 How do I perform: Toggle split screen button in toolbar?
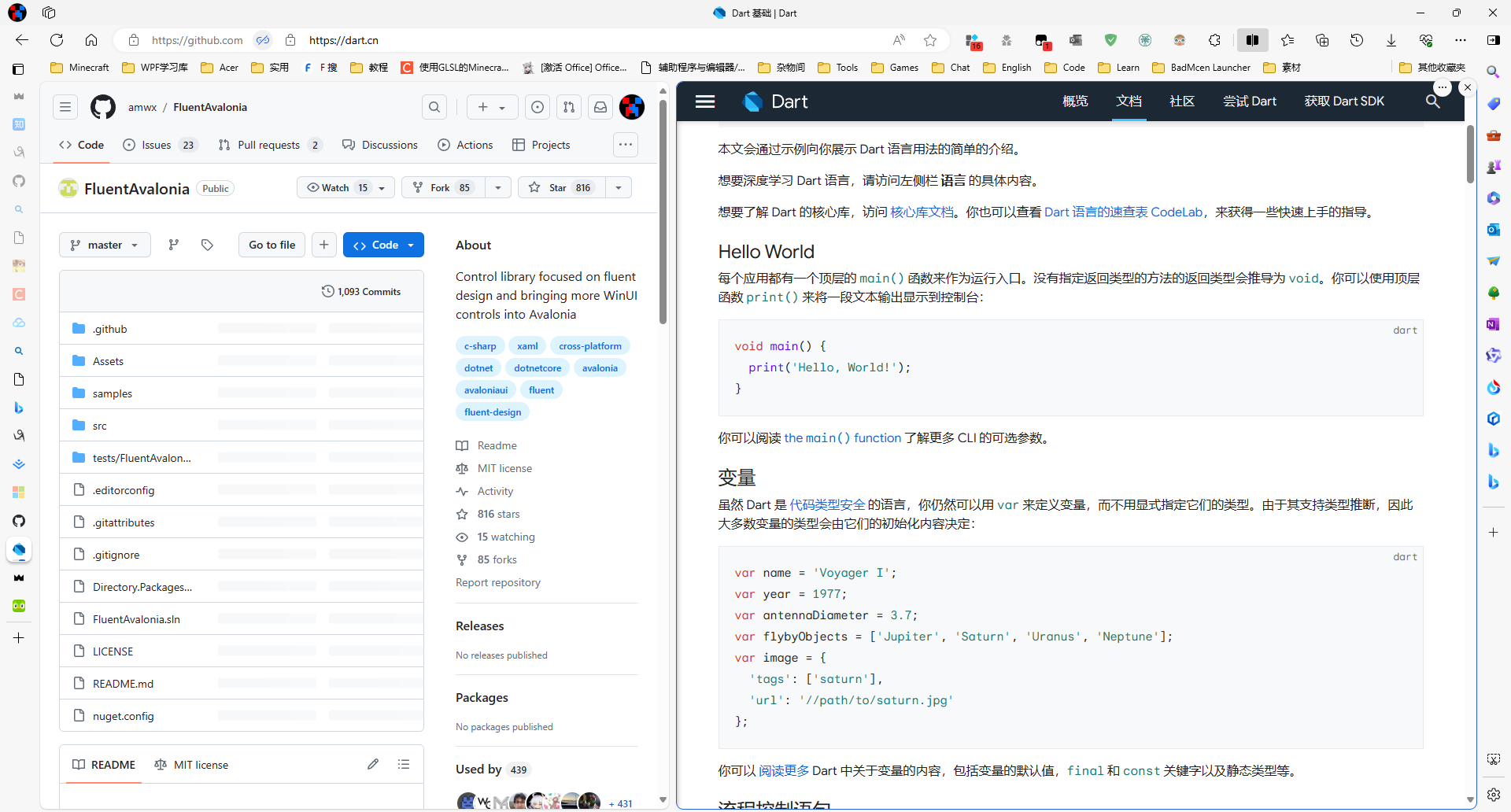click(x=1252, y=40)
